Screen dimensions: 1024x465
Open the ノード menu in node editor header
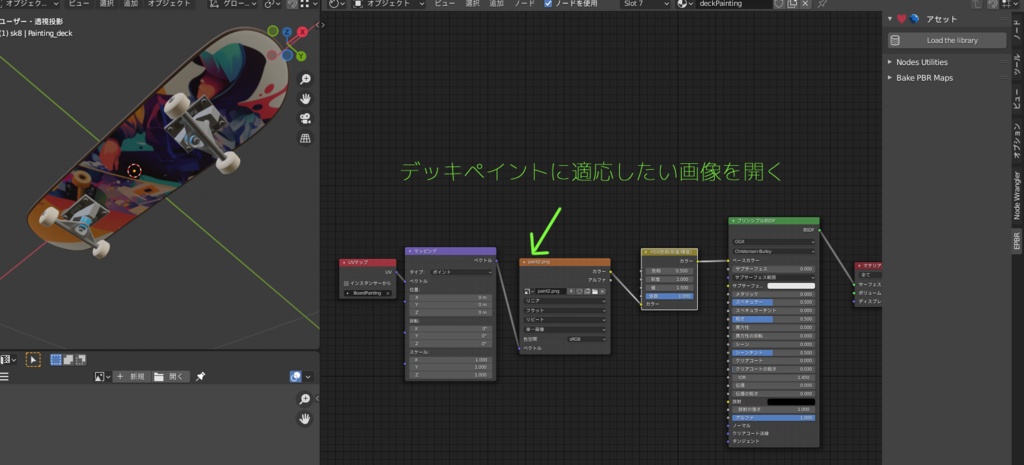[x=524, y=3]
